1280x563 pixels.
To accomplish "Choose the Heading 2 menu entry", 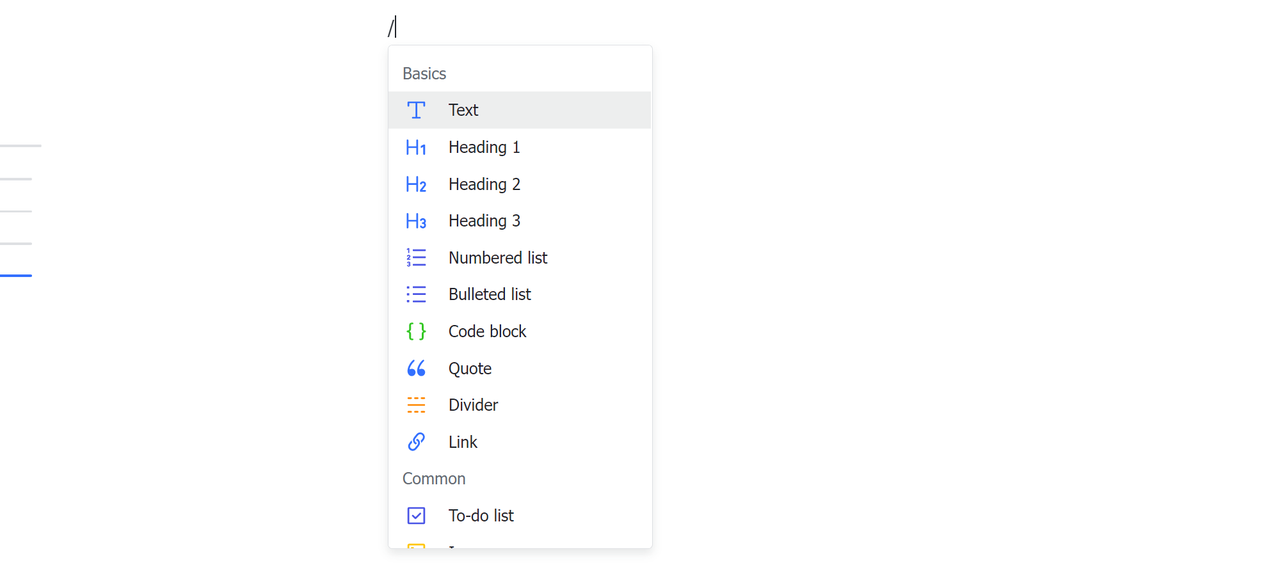I will [x=484, y=184].
